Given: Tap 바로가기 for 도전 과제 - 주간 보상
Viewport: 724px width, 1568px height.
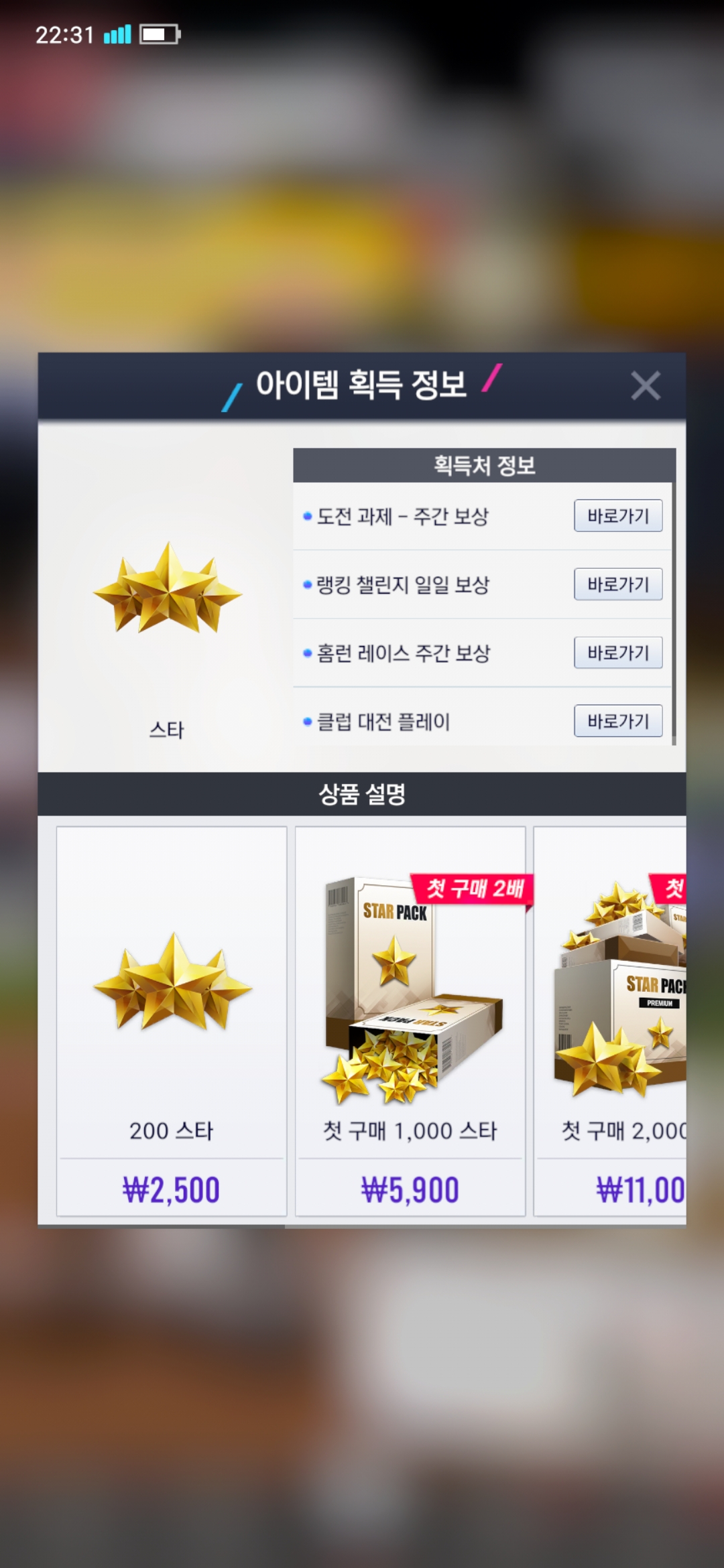Looking at the screenshot, I should click(x=618, y=516).
